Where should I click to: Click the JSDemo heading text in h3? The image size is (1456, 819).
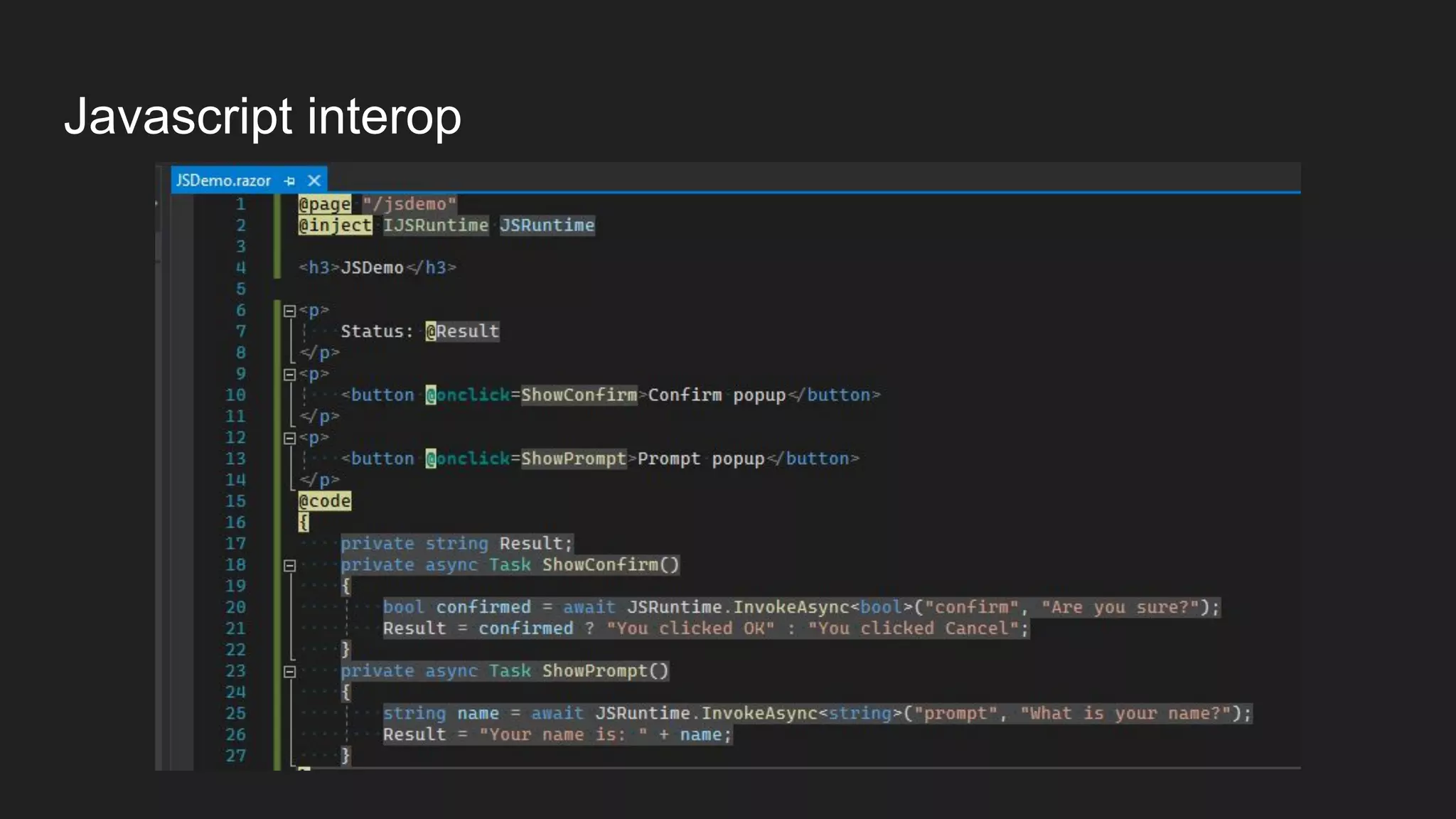click(372, 268)
